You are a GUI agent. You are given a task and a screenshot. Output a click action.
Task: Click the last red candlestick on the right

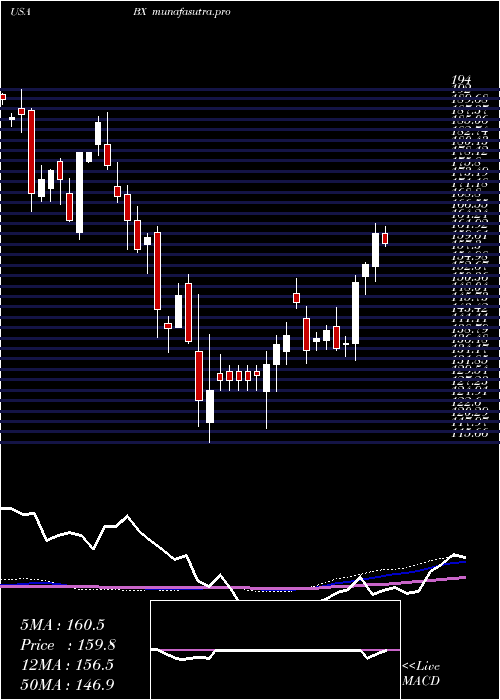point(385,238)
